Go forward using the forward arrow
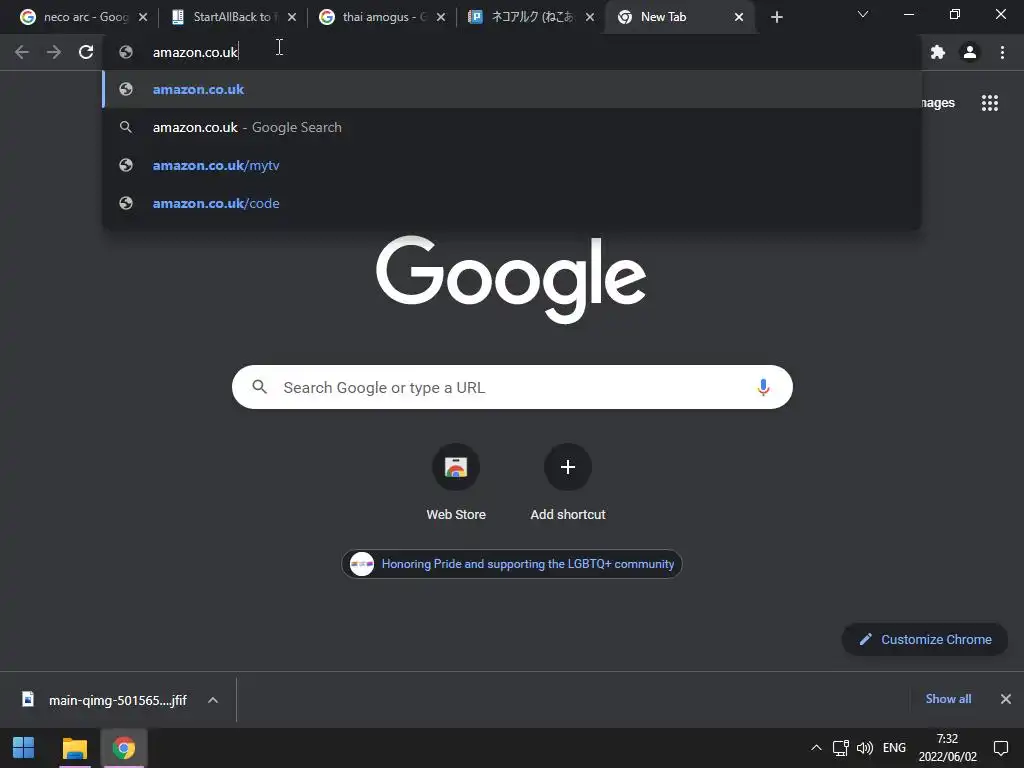 [x=54, y=52]
